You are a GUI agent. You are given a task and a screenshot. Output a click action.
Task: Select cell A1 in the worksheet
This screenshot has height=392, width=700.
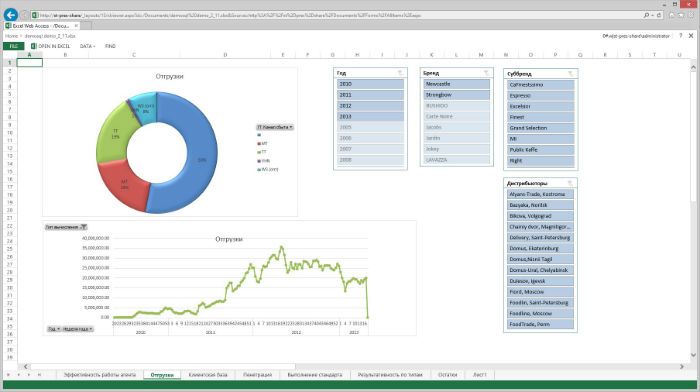[29, 63]
